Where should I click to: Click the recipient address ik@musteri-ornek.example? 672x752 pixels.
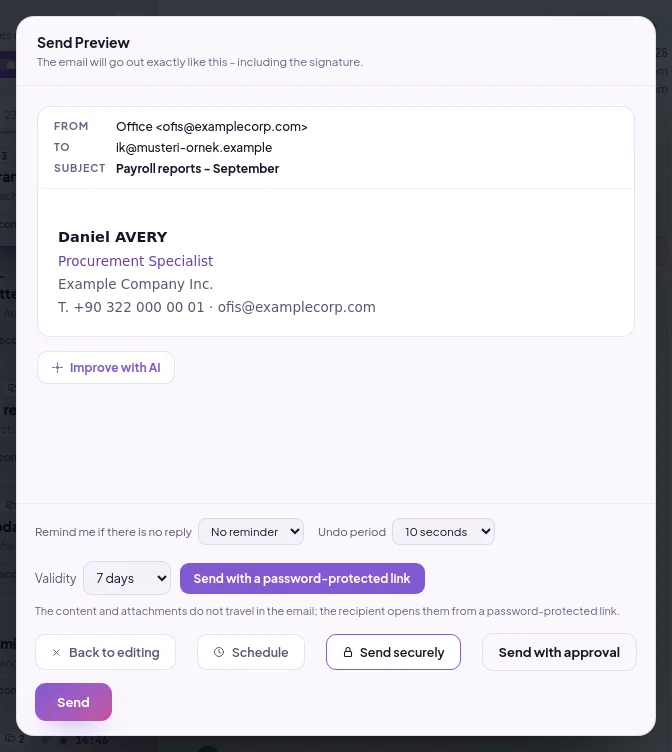194,148
